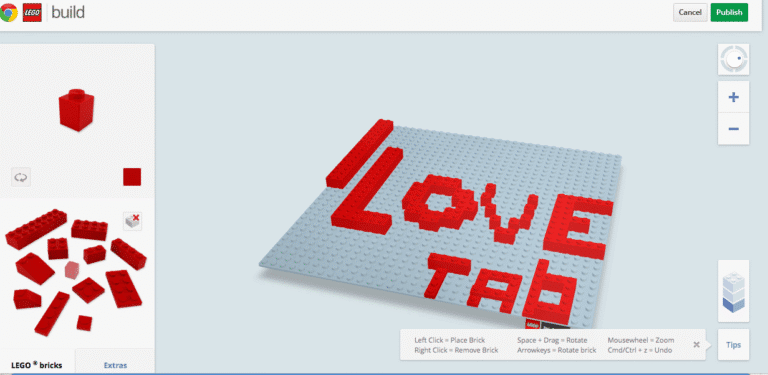Choose the 2x2 square brick

pyautogui.click(x=58, y=248)
